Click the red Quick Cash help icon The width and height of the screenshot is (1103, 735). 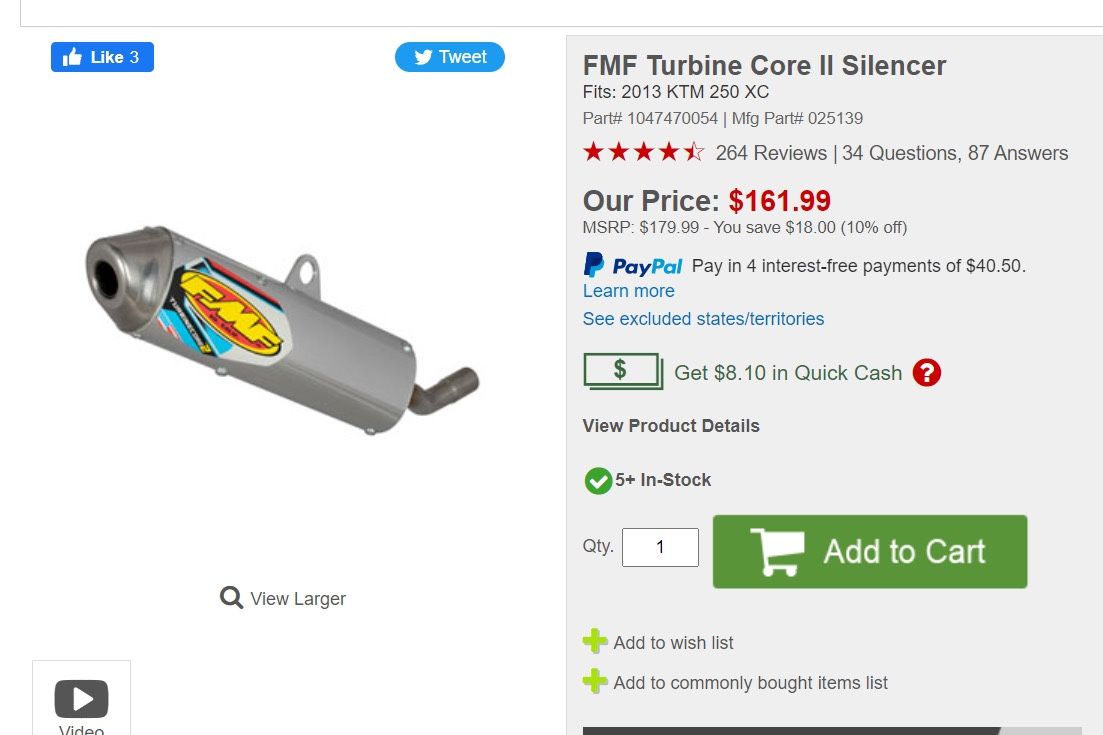pyautogui.click(x=927, y=373)
